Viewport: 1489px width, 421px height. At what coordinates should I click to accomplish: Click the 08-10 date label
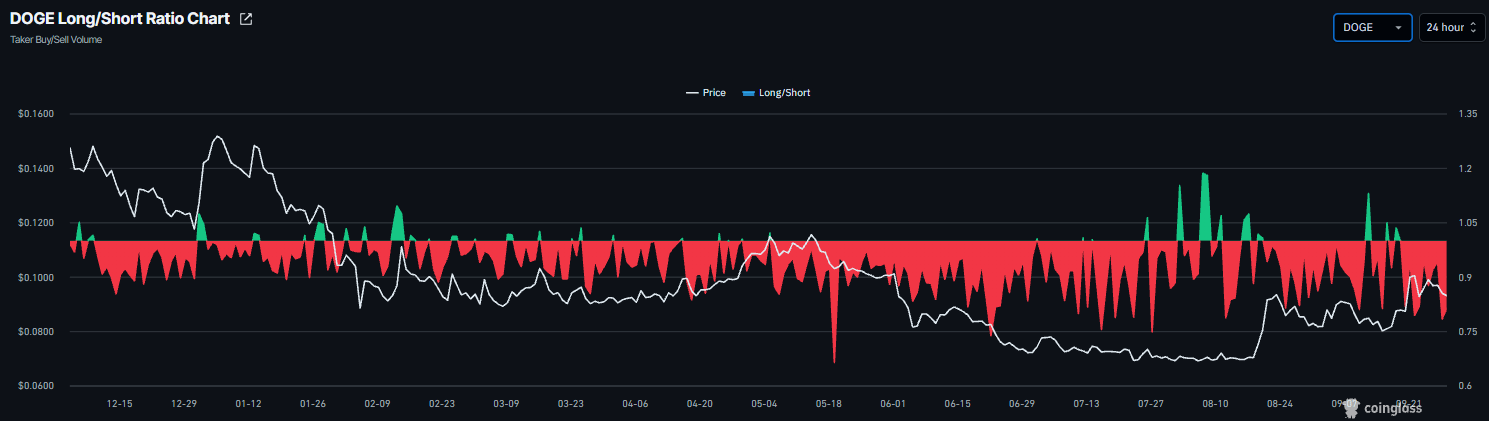(1215, 404)
